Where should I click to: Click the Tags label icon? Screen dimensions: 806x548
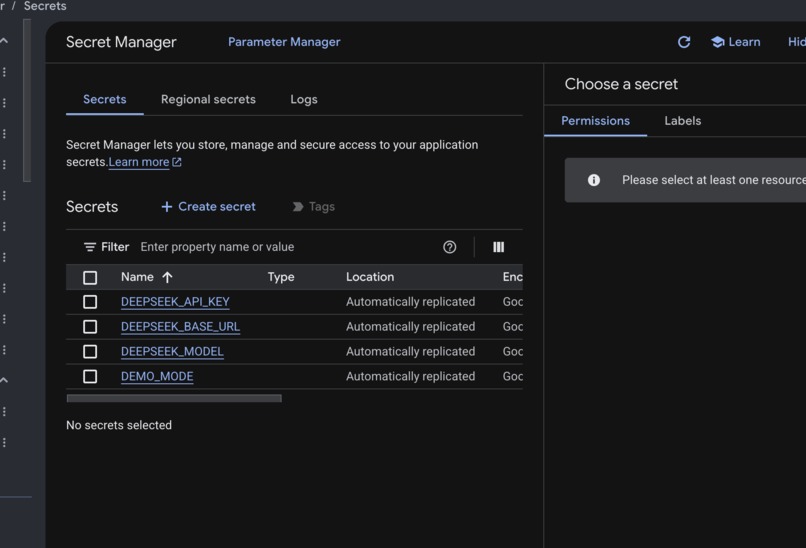pos(298,207)
